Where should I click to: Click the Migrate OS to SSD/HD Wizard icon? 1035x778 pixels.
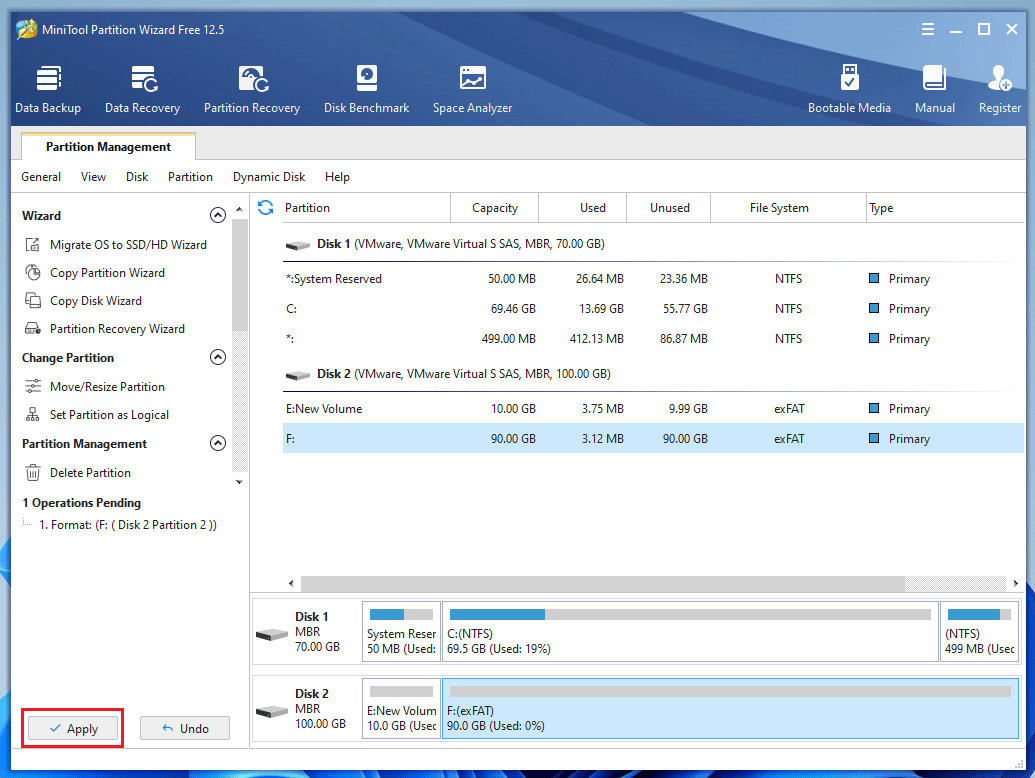coord(32,245)
